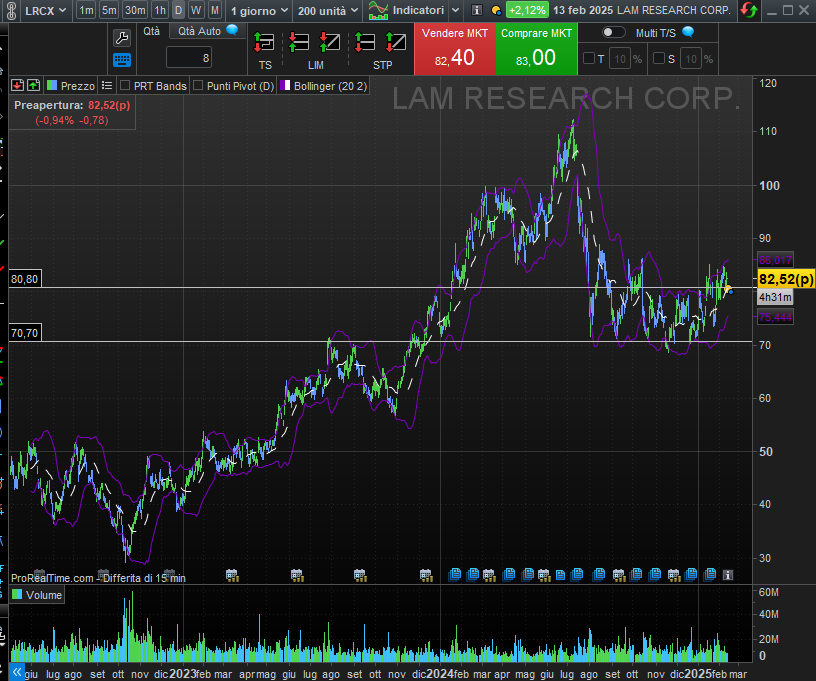Image resolution: width=816 pixels, height=681 pixels.
Task: Switch to the 5m timeframe
Action: 109,10
